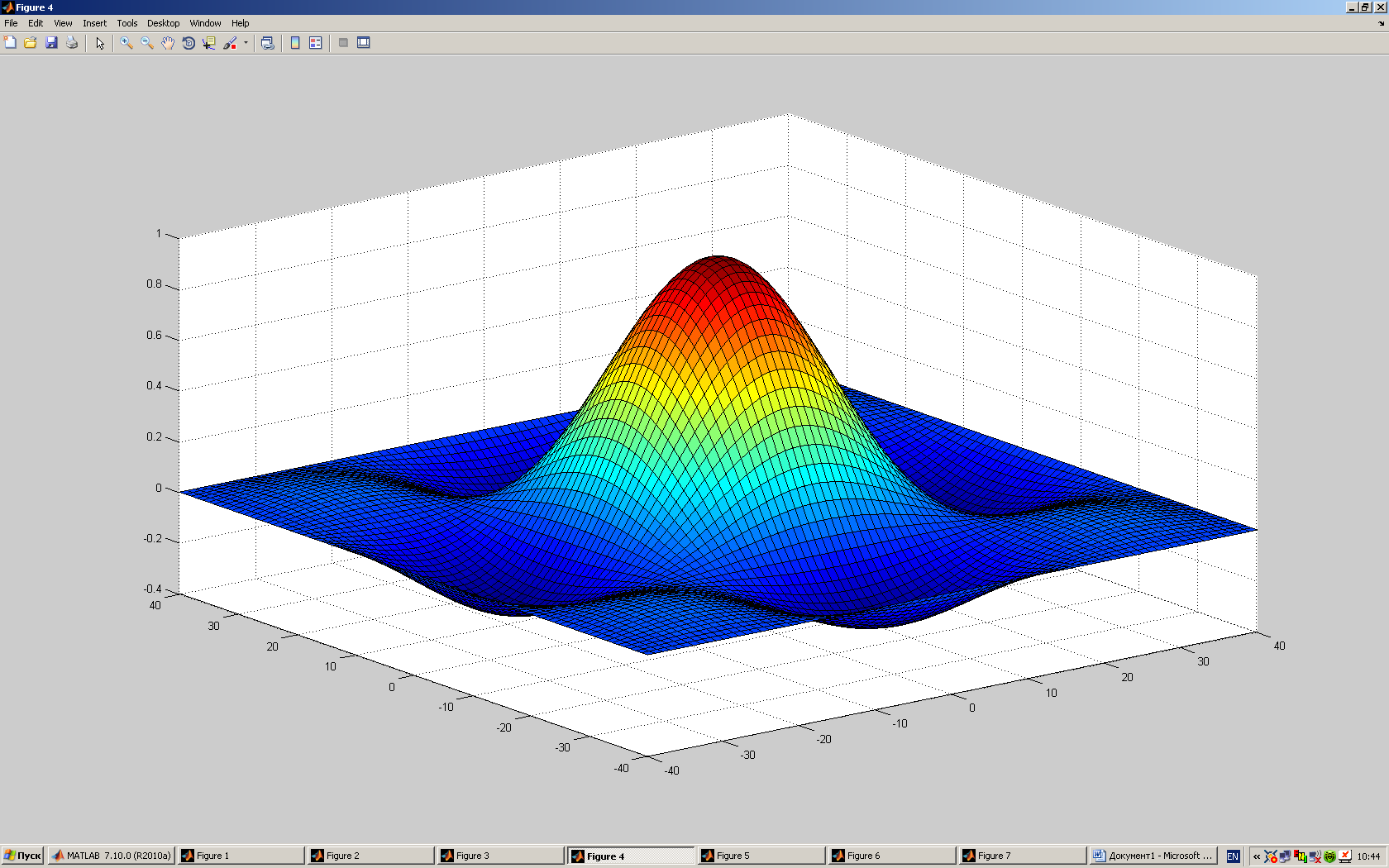Select the Rotate 3D tool
1389x868 pixels.
tap(189, 43)
